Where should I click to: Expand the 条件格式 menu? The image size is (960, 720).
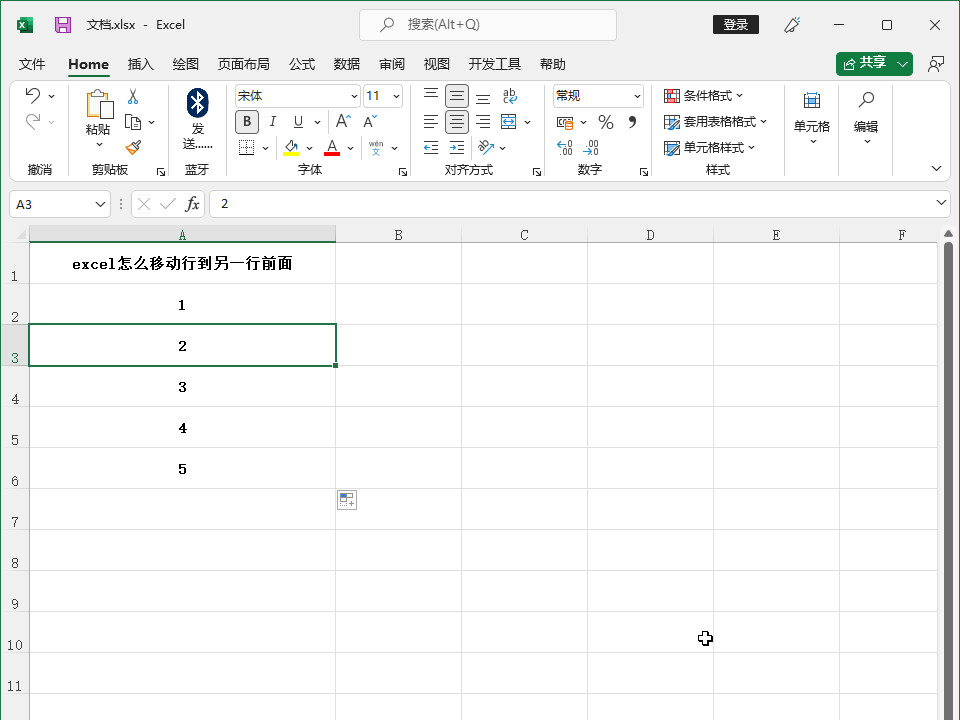pyautogui.click(x=703, y=96)
